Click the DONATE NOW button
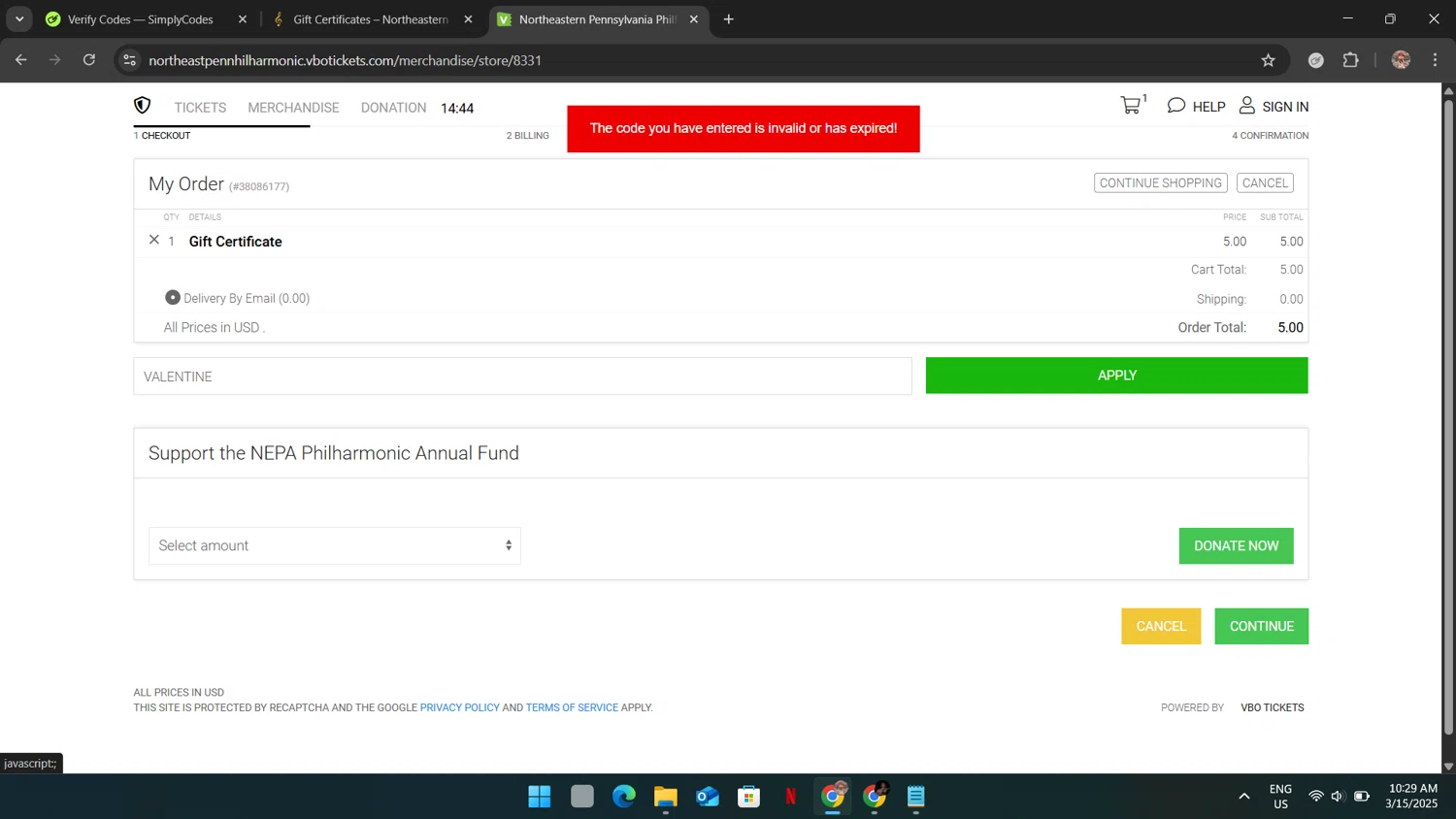1456x819 pixels. (1236, 546)
